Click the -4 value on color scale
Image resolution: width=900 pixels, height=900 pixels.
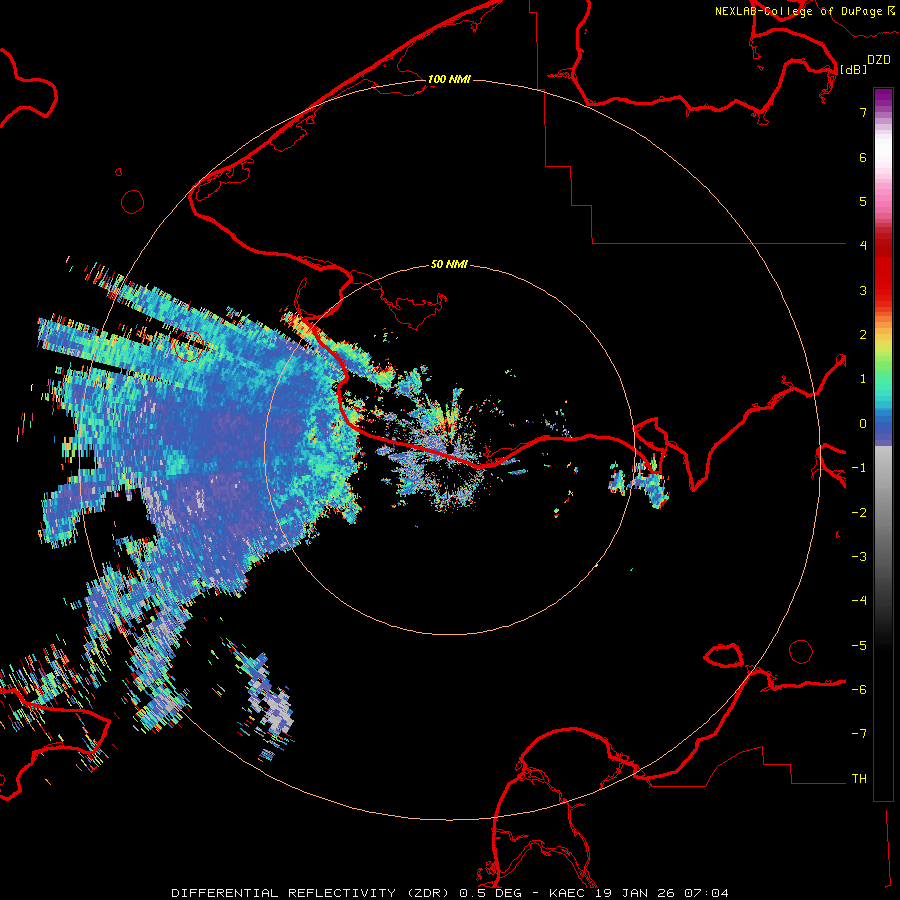click(859, 601)
